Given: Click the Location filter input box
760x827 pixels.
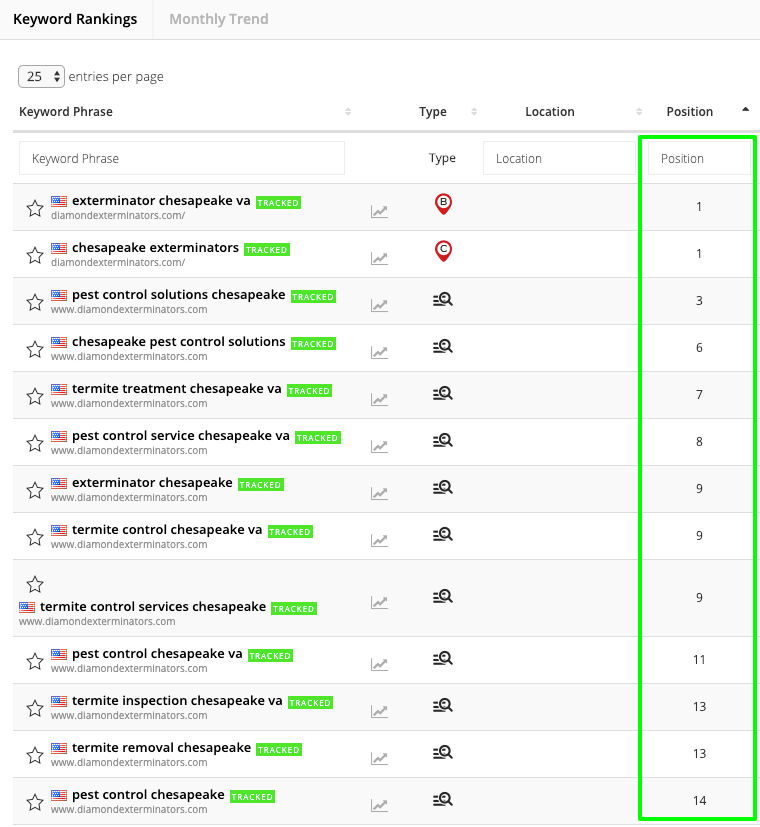Looking at the screenshot, I should point(559,158).
